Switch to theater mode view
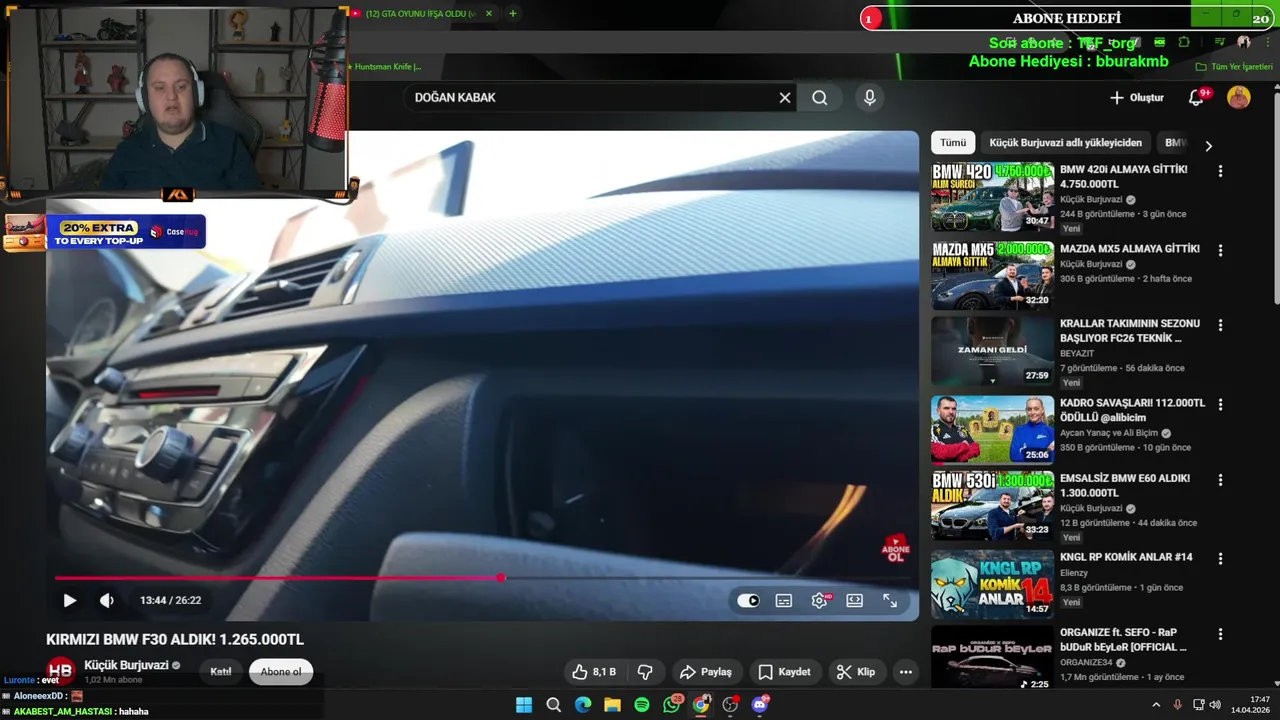 tap(854, 601)
